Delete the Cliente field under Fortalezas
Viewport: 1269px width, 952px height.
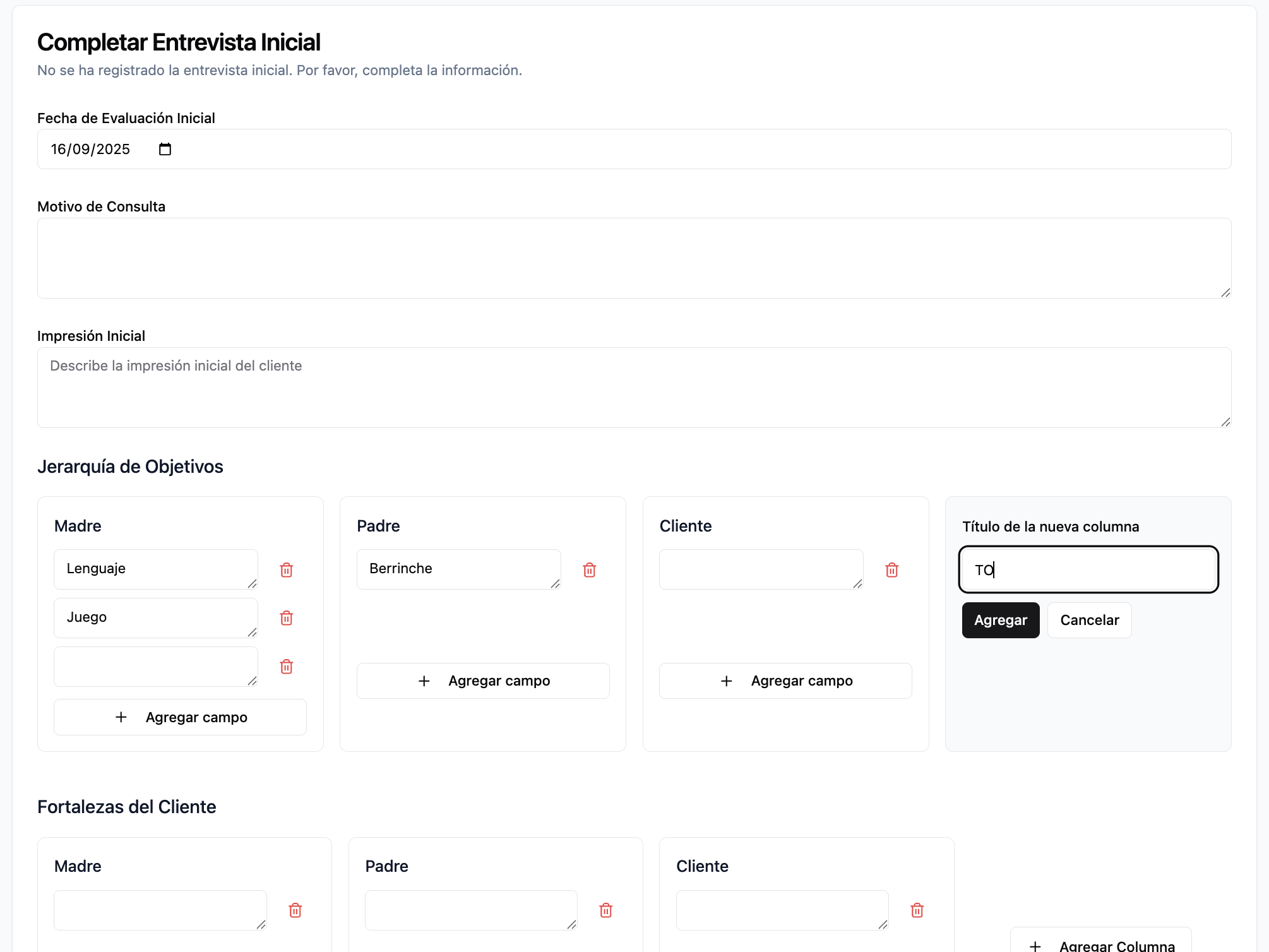917,910
